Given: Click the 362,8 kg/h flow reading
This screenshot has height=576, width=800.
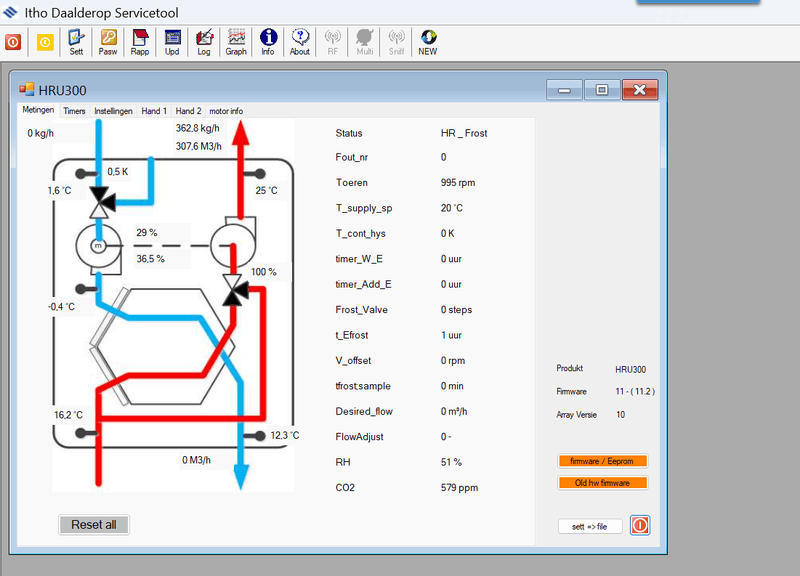Looking at the screenshot, I should [197, 128].
